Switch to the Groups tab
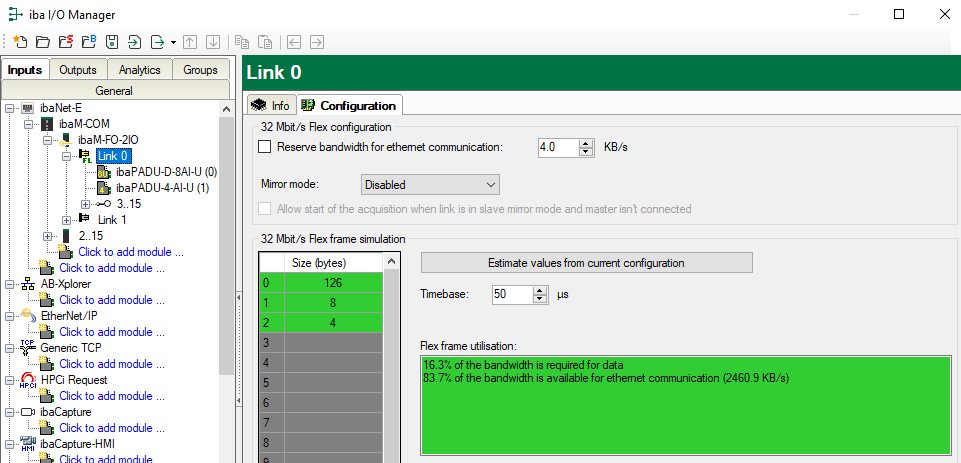 click(200, 70)
